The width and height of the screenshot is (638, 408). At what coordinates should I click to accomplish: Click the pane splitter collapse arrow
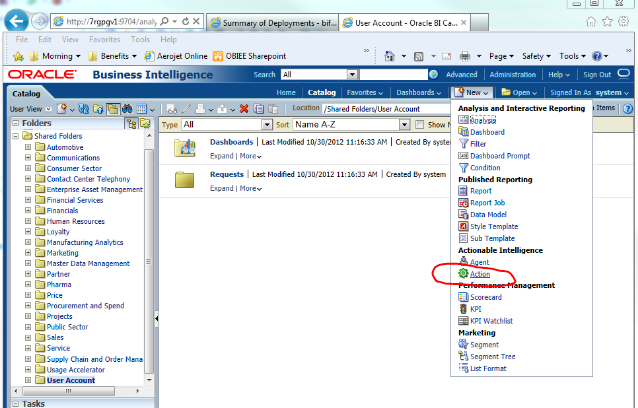(x=157, y=319)
